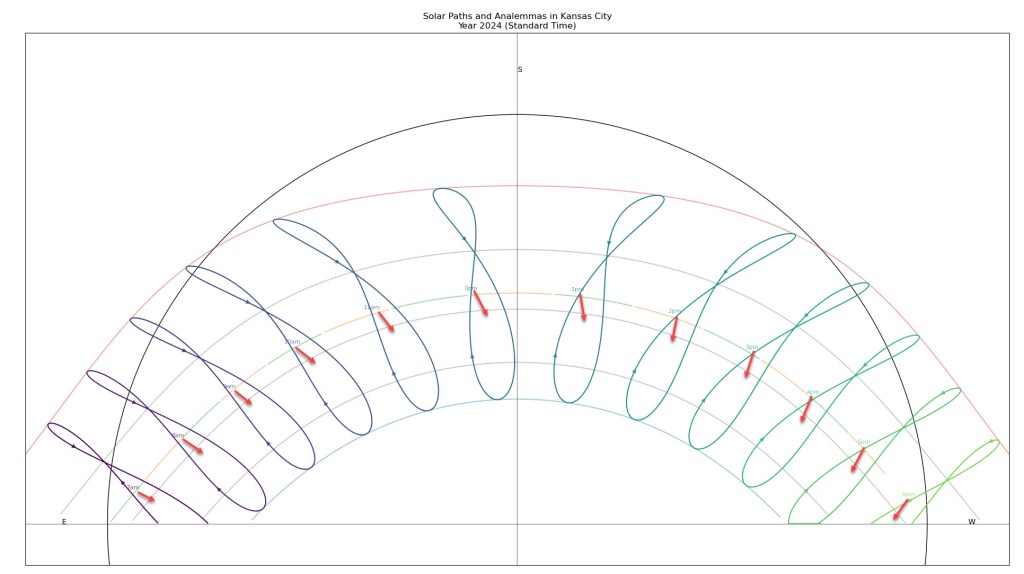Screen dimensions: 1024x574
Task: Click the red arrow beside 8am
Action: pos(192,446)
